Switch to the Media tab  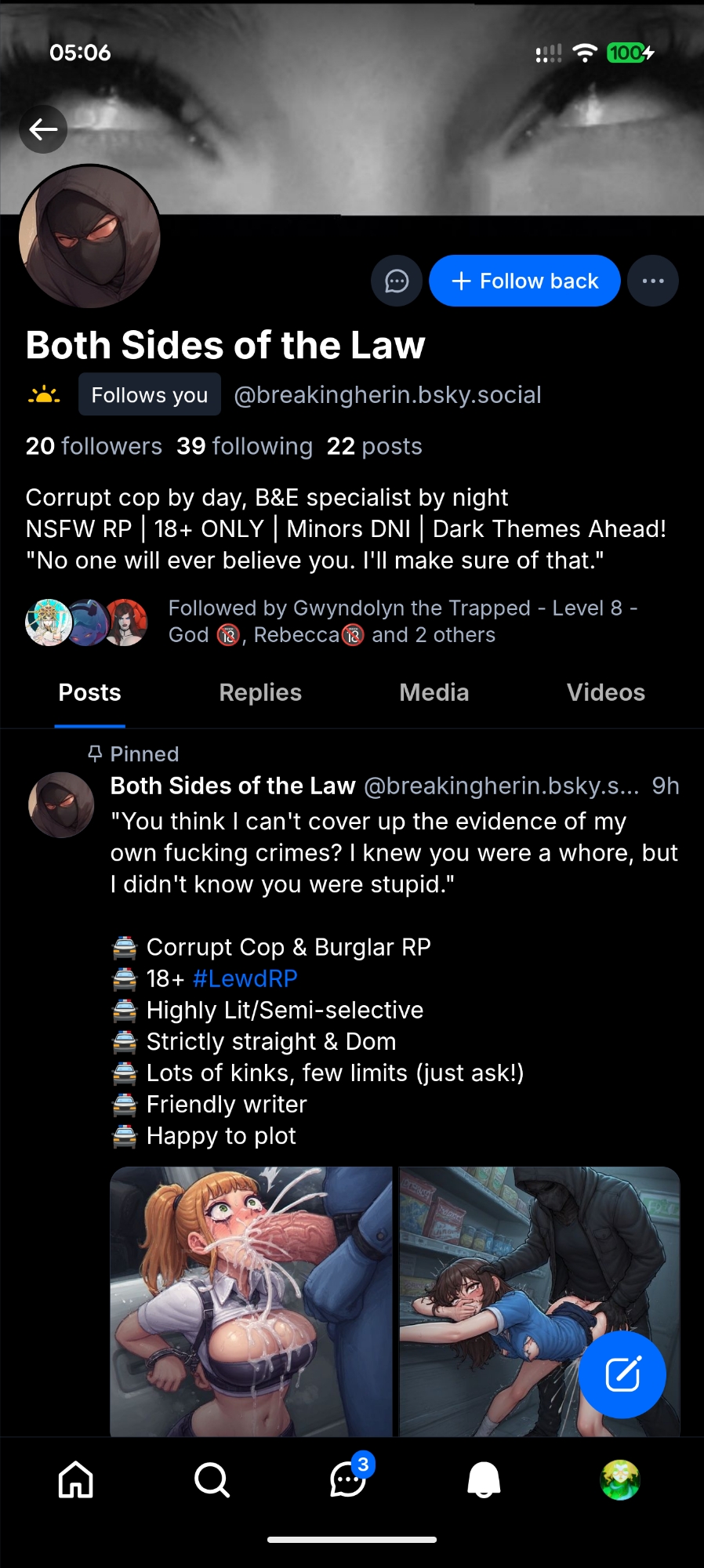coord(434,692)
